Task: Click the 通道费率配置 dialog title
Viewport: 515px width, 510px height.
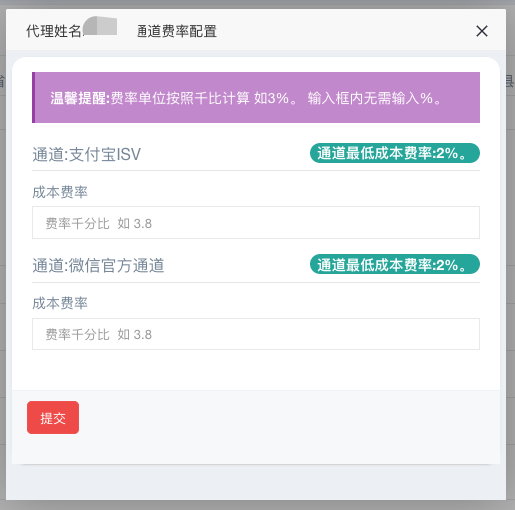Action: [x=177, y=31]
